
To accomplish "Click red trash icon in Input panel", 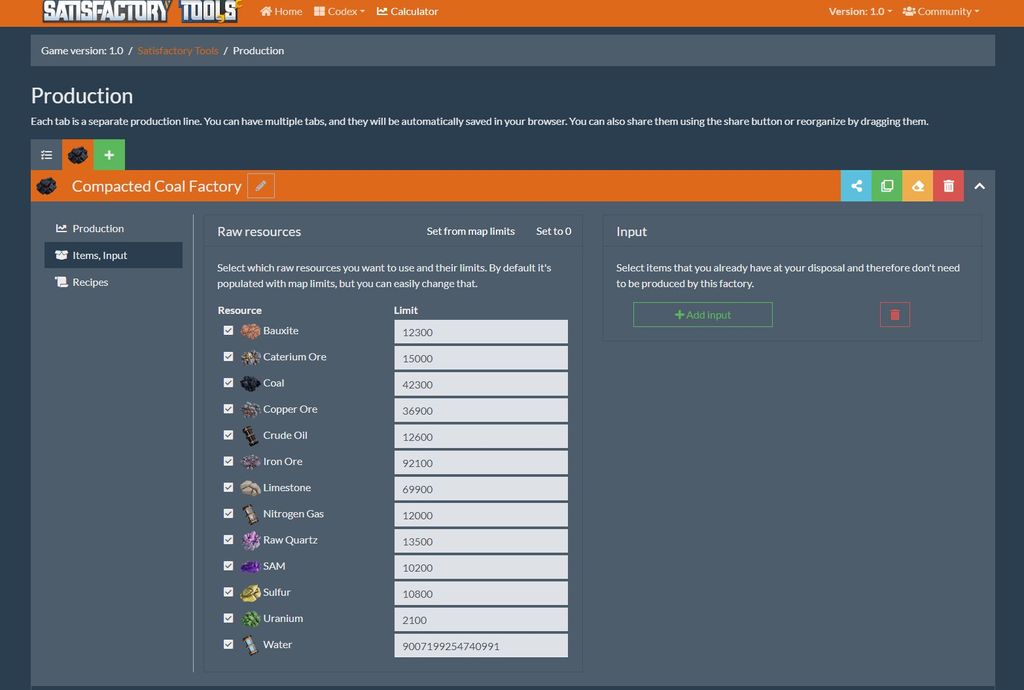I will (894, 315).
